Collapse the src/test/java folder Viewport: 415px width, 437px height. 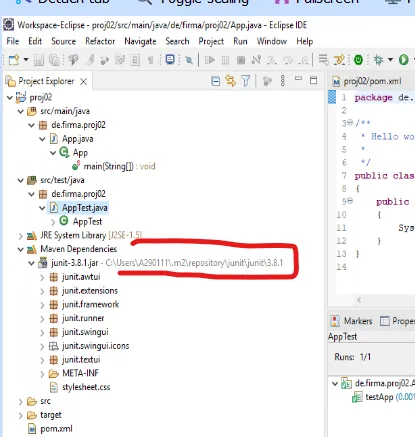(x=21, y=181)
